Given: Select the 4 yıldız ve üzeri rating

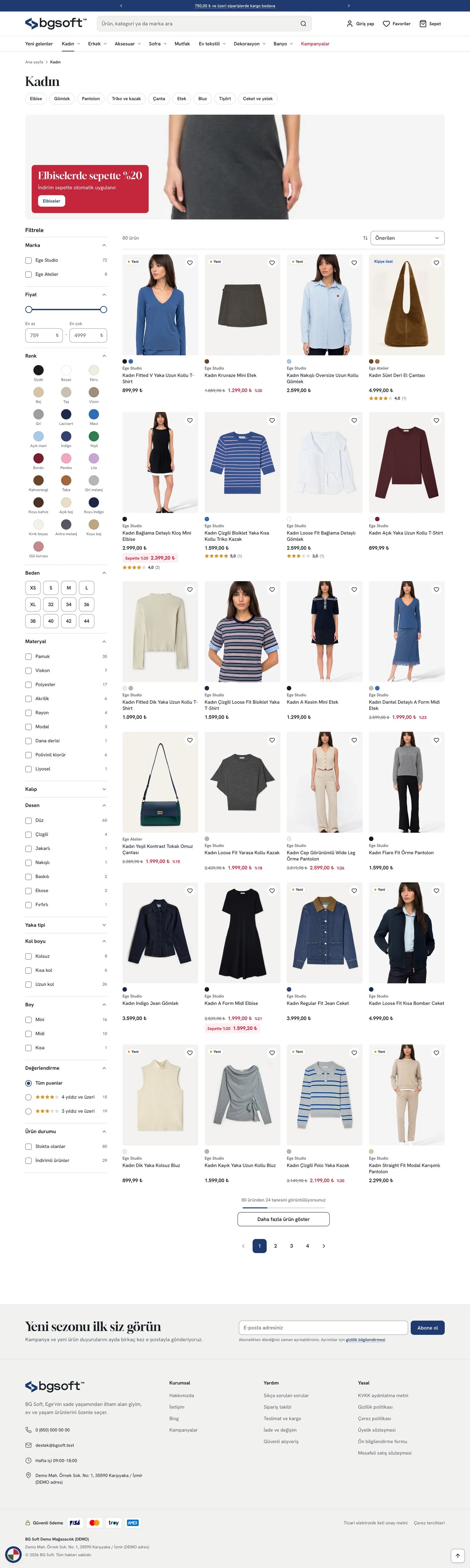Looking at the screenshot, I should [x=29, y=1098].
